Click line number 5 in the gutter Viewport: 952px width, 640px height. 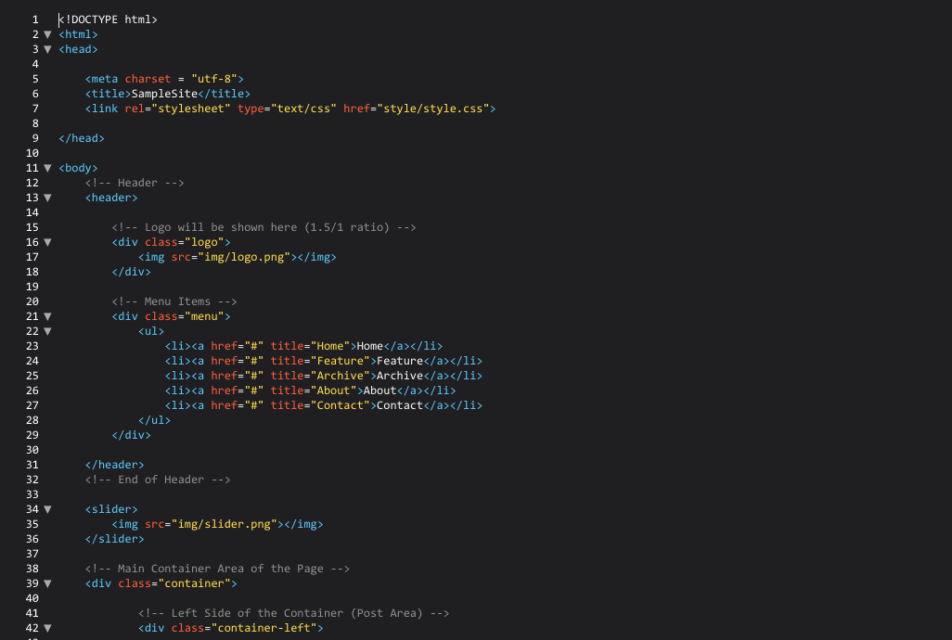point(35,78)
